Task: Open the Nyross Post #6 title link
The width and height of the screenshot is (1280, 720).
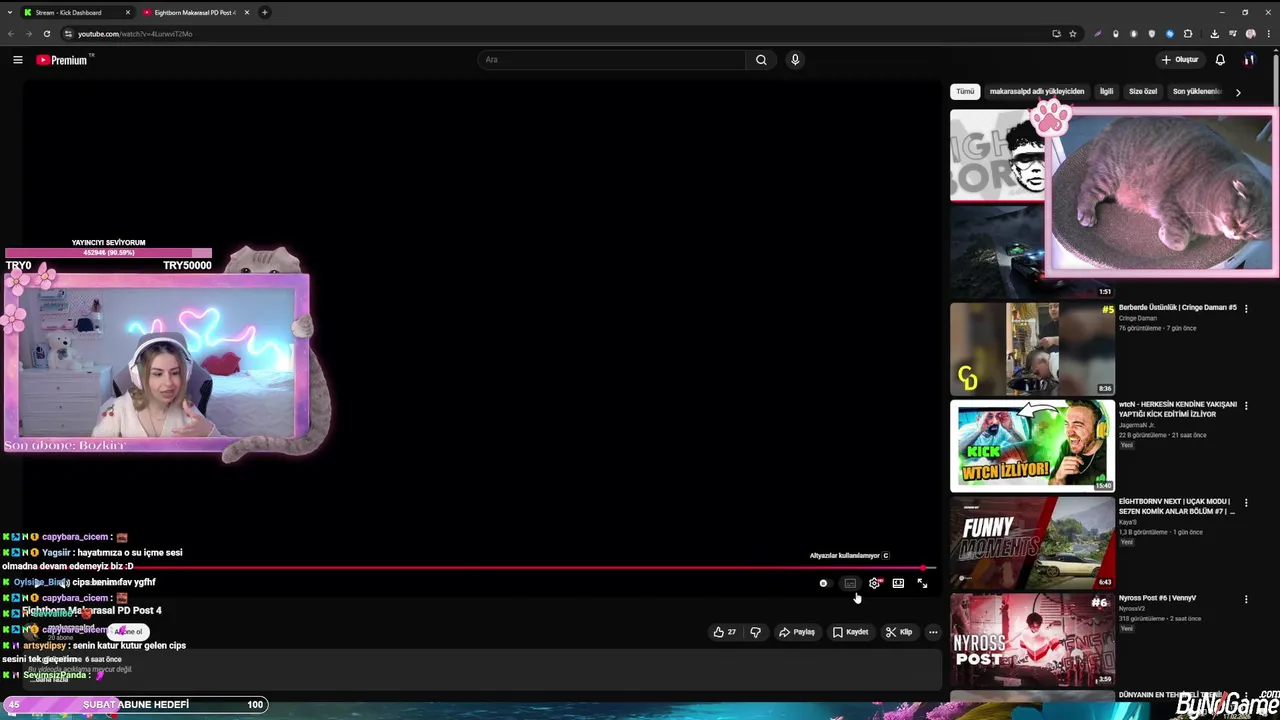Action: coord(1157,598)
